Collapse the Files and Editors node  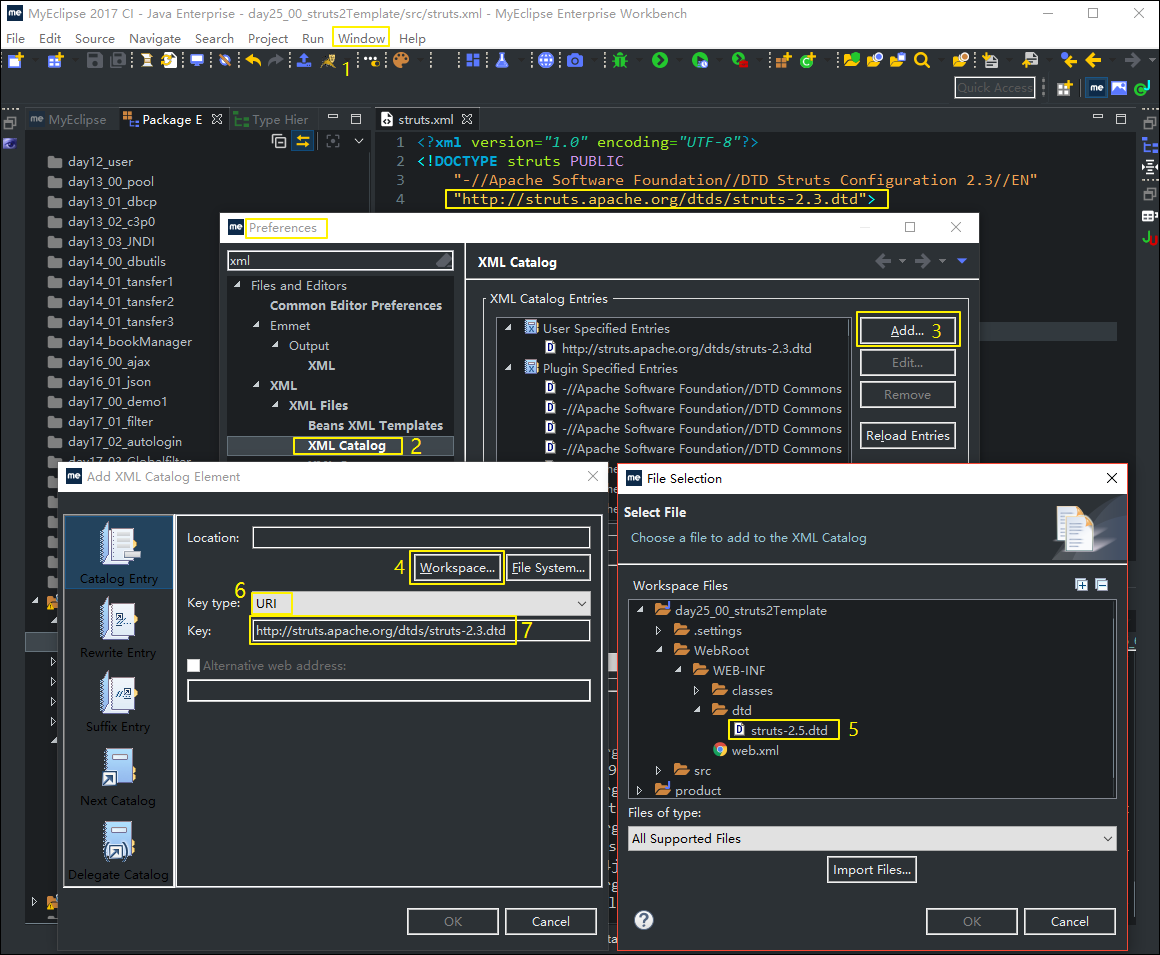pos(237,286)
